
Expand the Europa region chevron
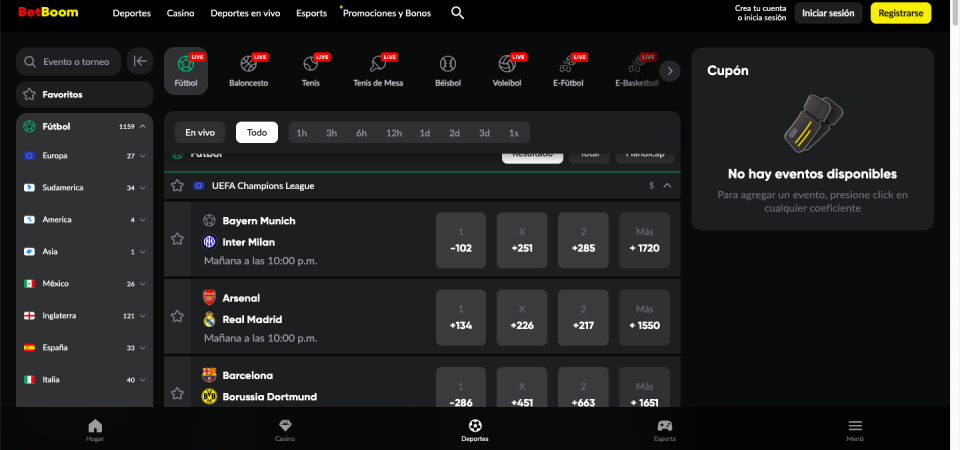pyautogui.click(x=143, y=156)
